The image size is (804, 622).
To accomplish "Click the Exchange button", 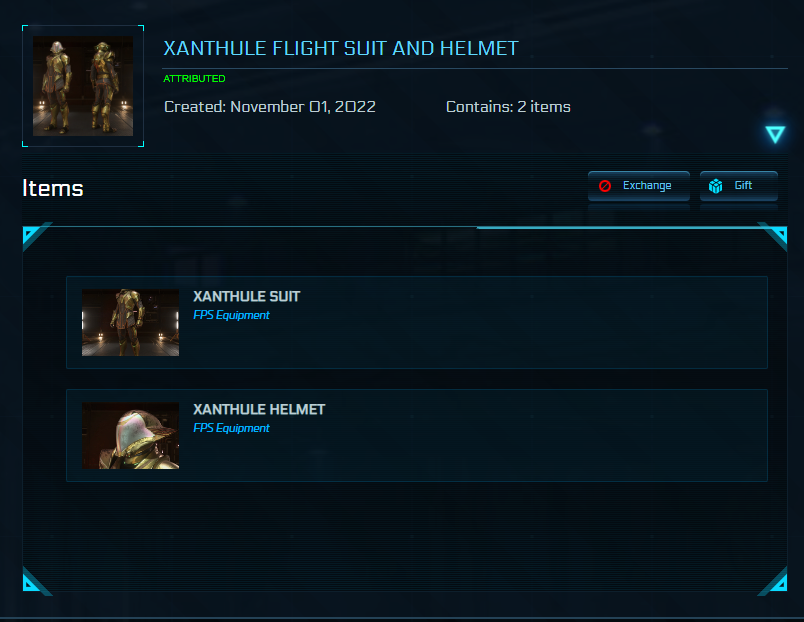I will click(x=639, y=186).
